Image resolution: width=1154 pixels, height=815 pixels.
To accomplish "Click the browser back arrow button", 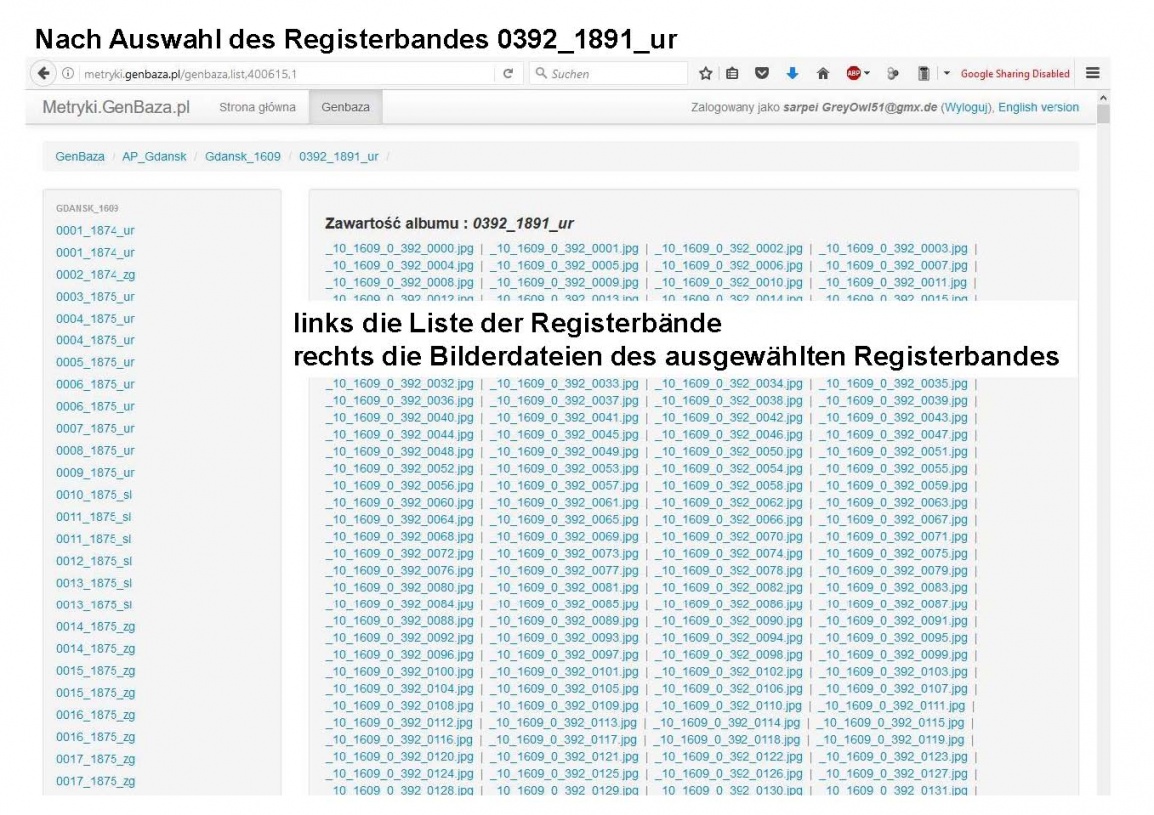I will point(43,73).
